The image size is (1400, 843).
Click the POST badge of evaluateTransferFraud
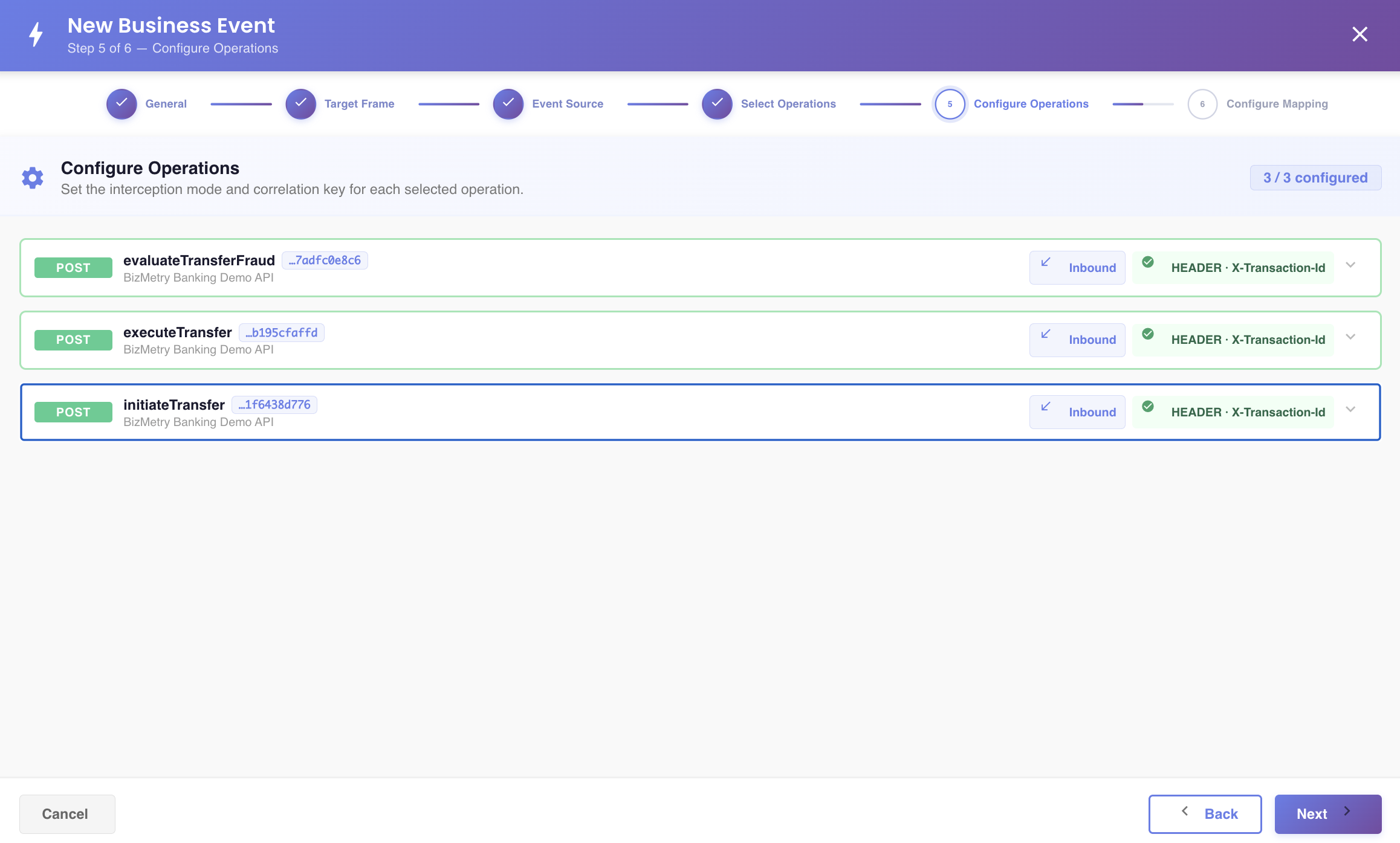(73, 268)
